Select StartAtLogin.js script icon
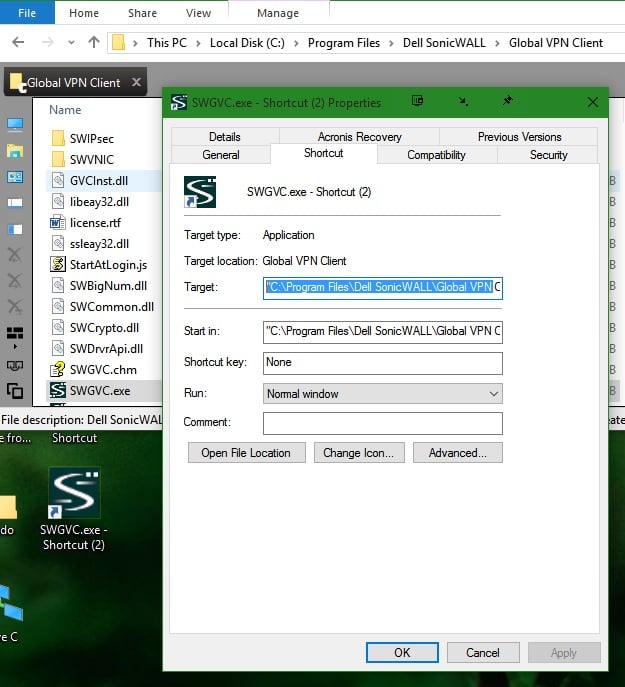The width and height of the screenshot is (625, 687). (58, 264)
